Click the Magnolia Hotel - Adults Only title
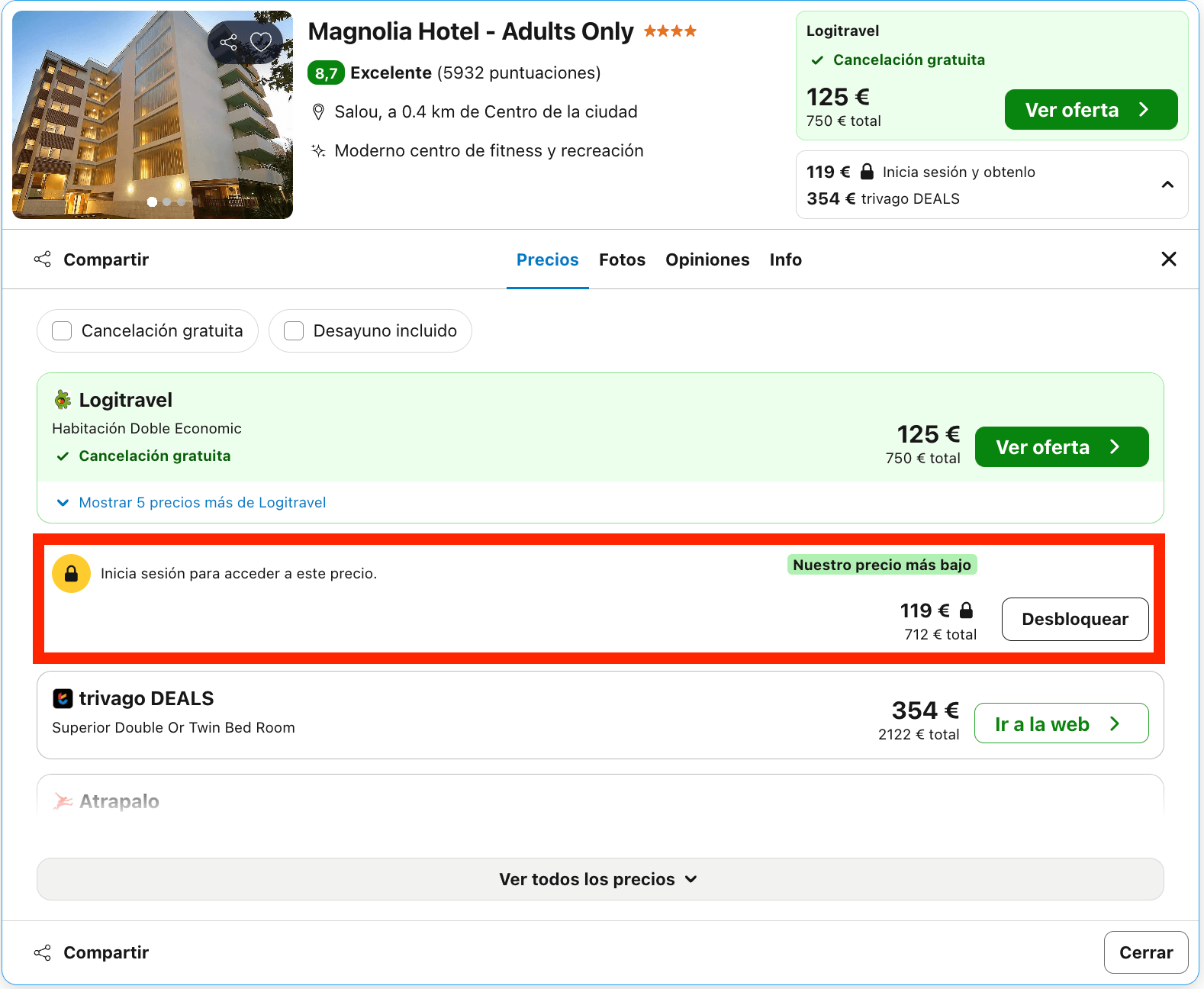Screen dimensions: 1204x989 tap(470, 31)
